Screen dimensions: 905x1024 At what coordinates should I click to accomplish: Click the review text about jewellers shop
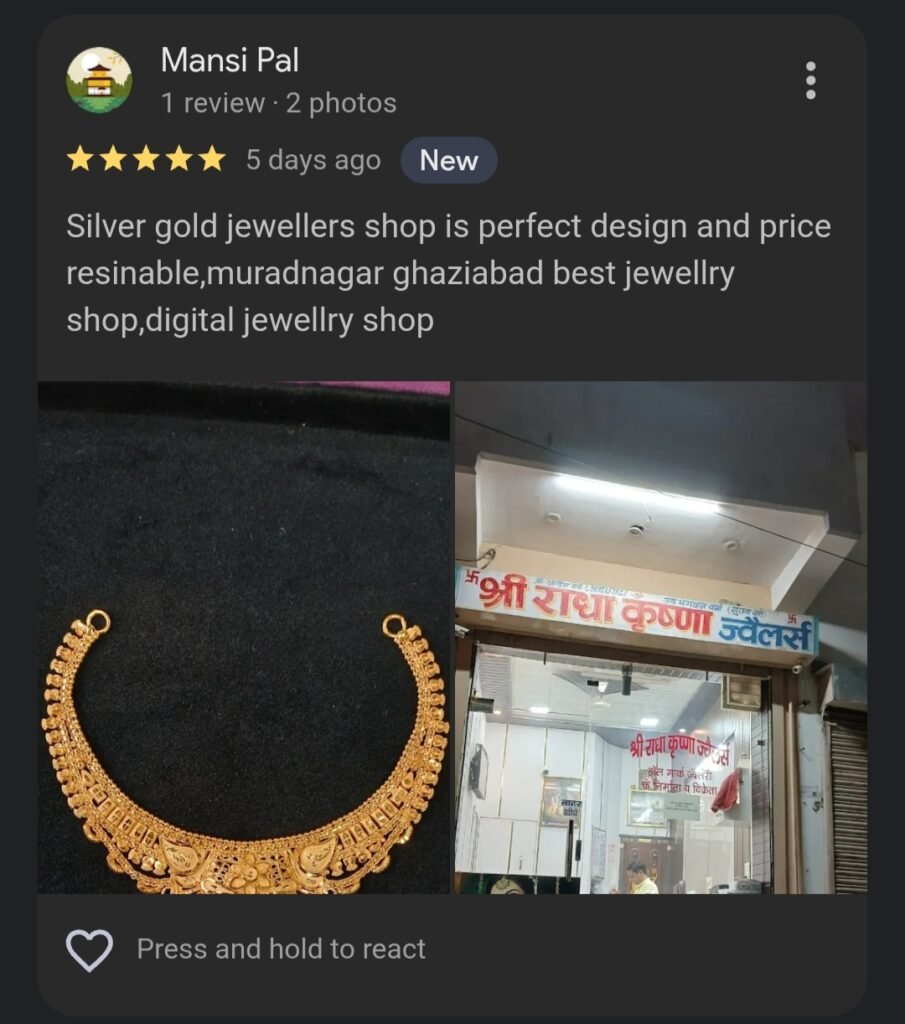(x=449, y=274)
